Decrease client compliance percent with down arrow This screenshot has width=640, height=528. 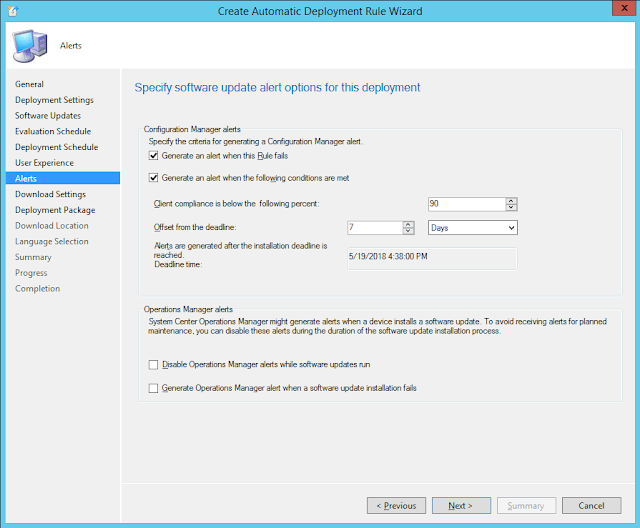(511, 208)
